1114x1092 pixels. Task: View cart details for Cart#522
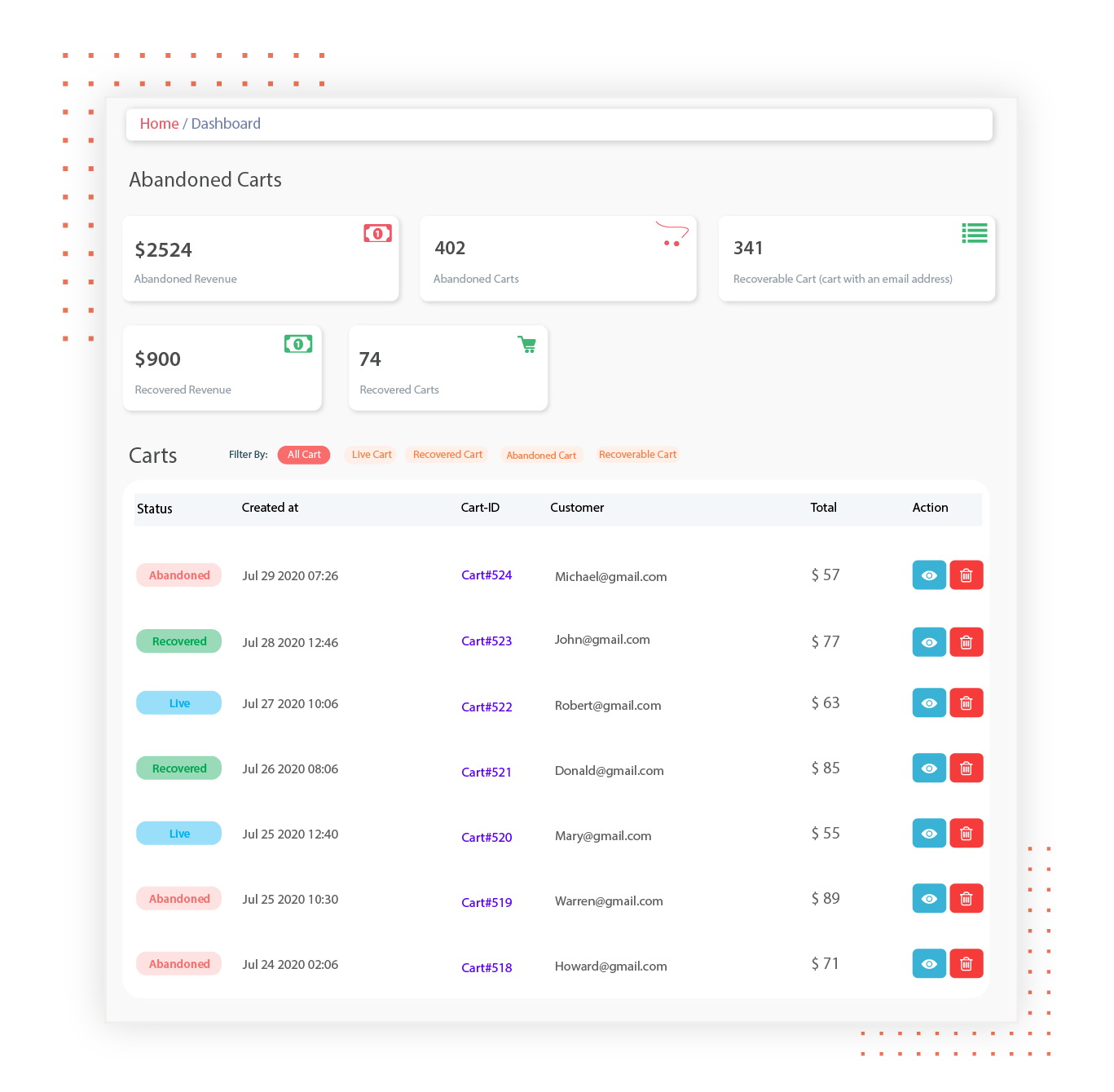coord(929,702)
